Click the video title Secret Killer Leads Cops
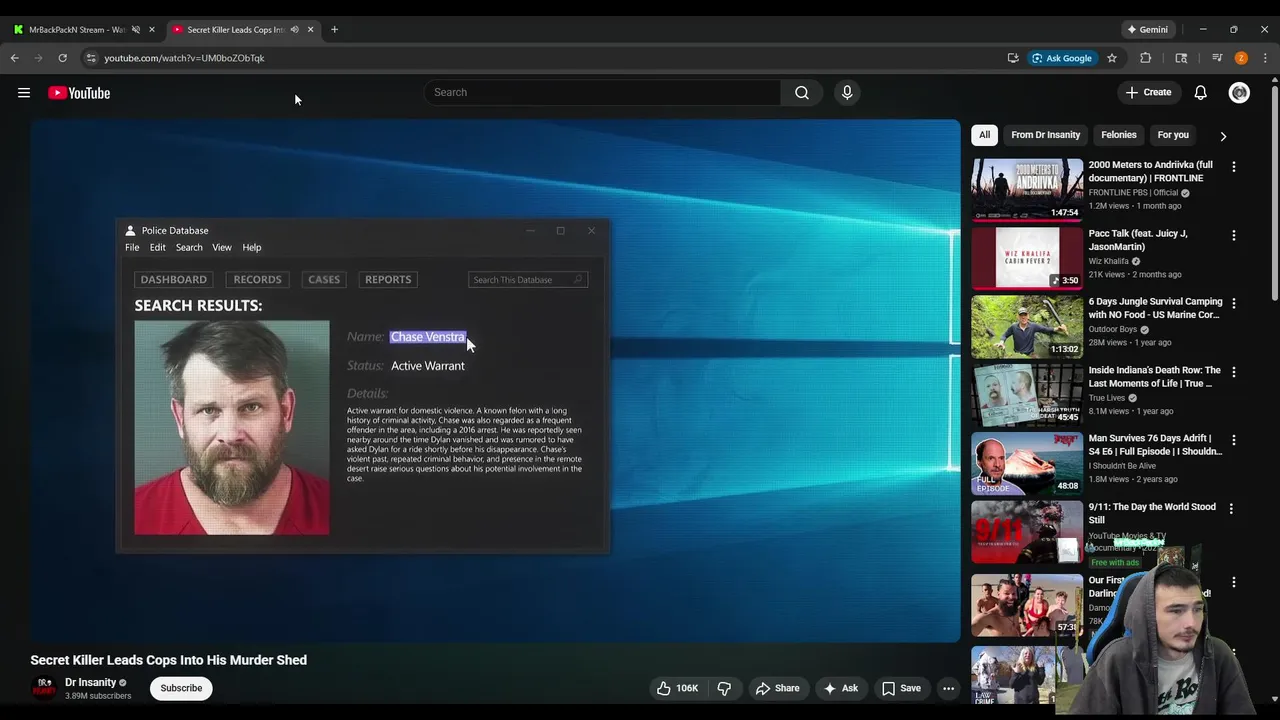Viewport: 1280px width, 720px height. tap(168, 660)
